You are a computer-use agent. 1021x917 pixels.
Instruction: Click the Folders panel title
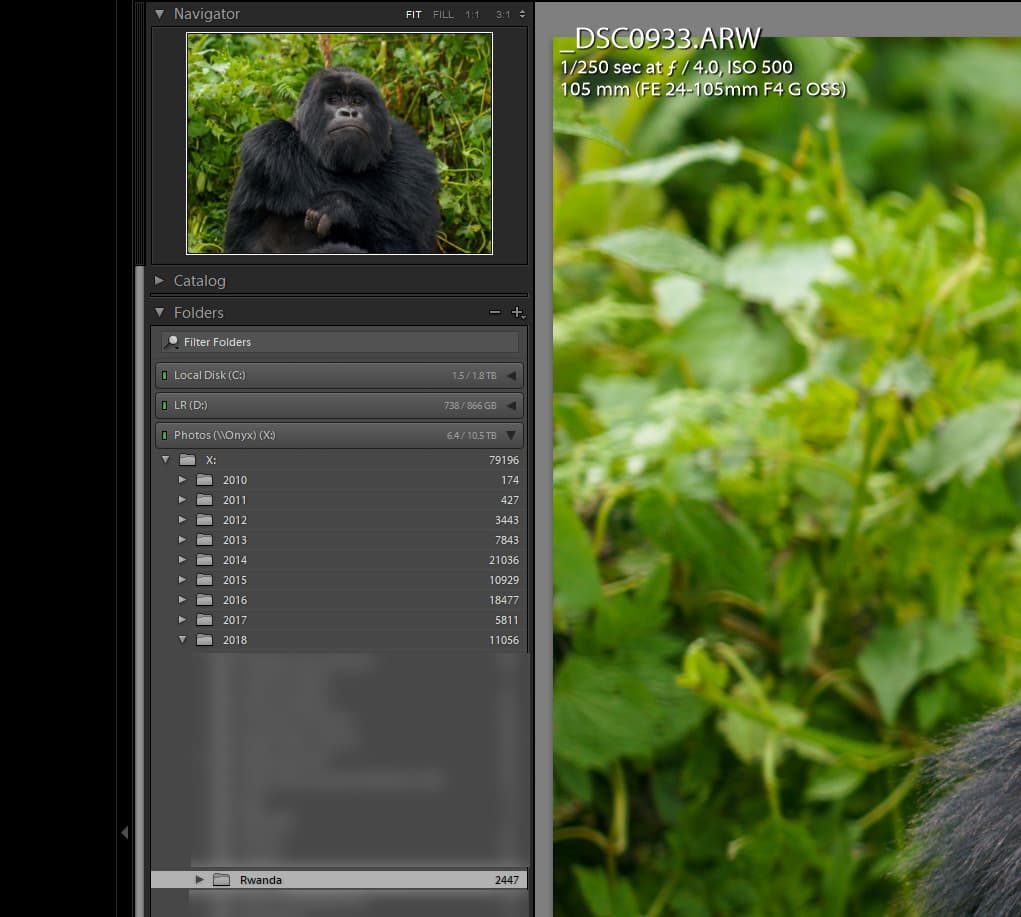[199, 313]
